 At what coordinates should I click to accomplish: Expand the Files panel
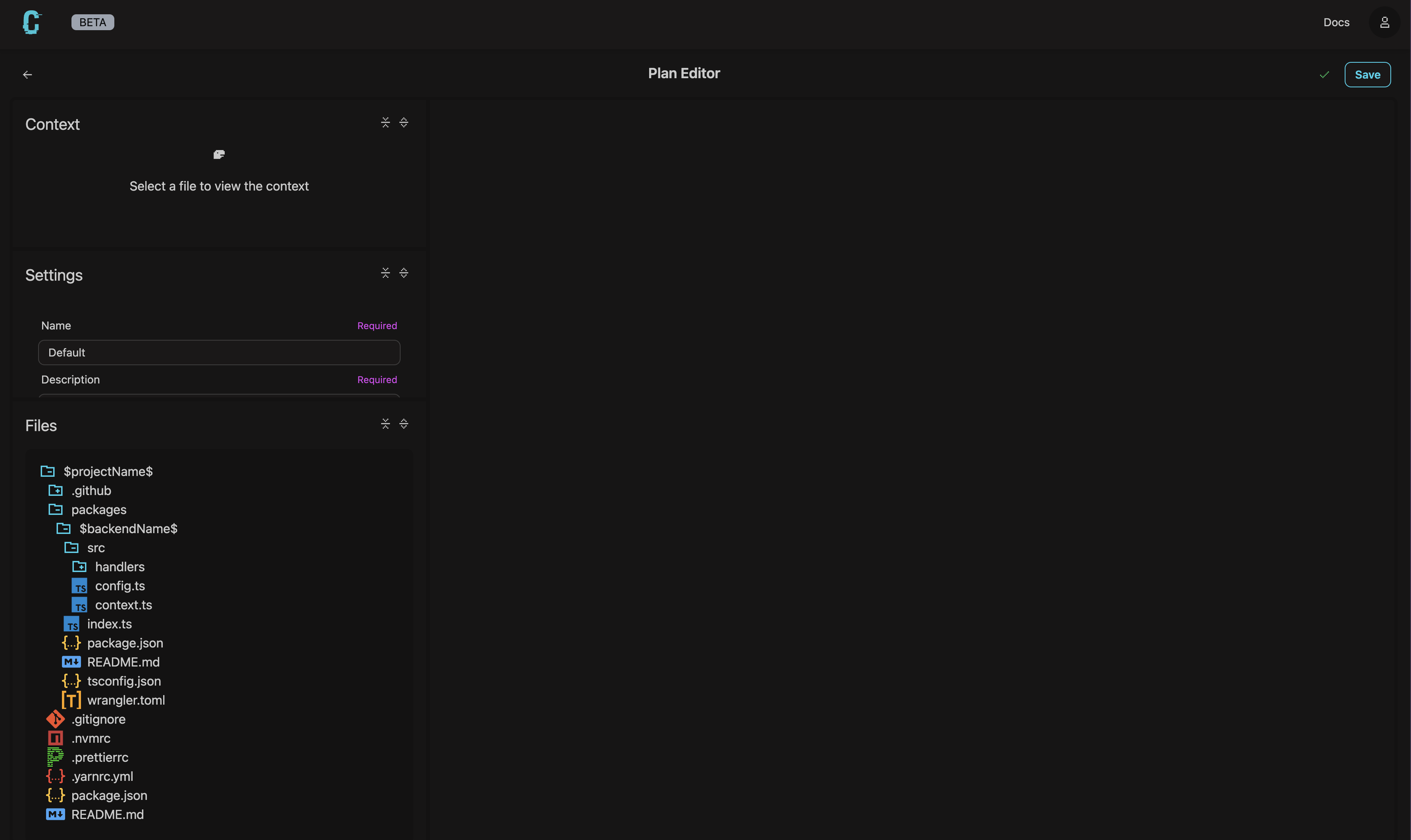click(x=403, y=423)
